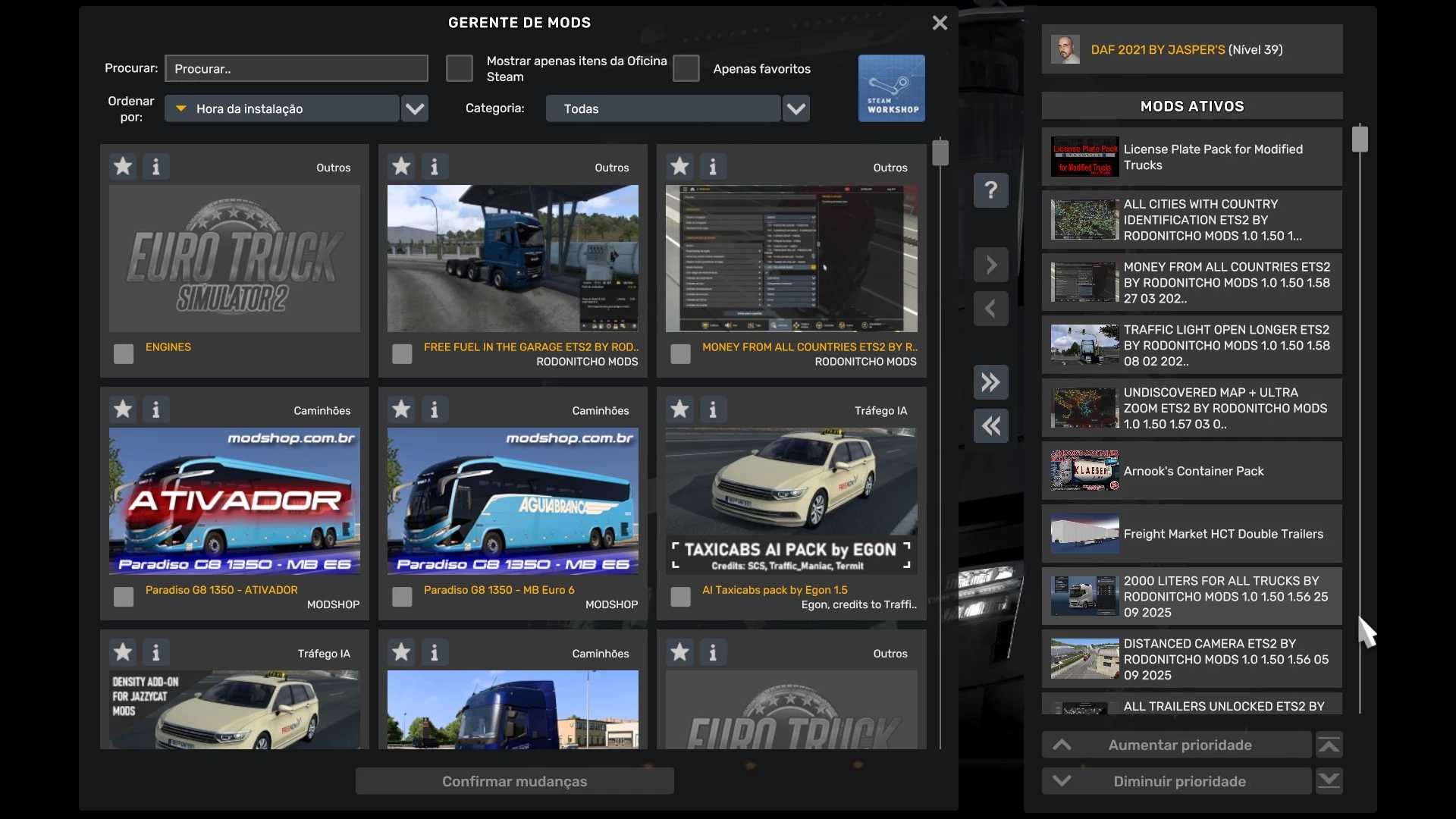The image size is (1456, 819).
Task: Show info for FREE FUEL IN THE GARAGE mod
Action: pyautogui.click(x=435, y=166)
